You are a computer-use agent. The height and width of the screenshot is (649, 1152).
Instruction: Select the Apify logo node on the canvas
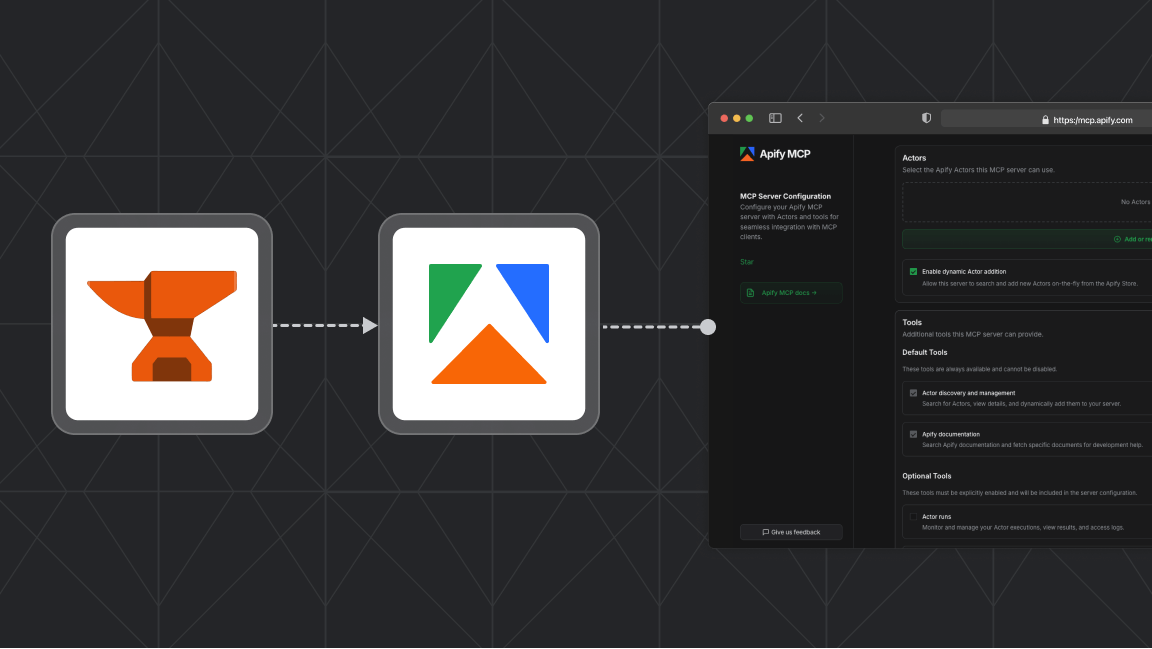click(x=489, y=325)
